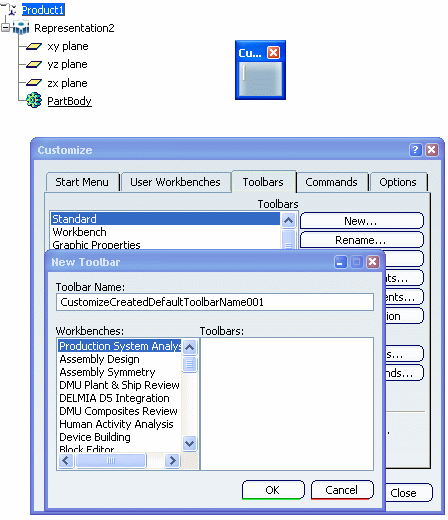Select Assembly Symmetry workbench
This screenshot has height=520, width=448.
pyautogui.click(x=120, y=372)
